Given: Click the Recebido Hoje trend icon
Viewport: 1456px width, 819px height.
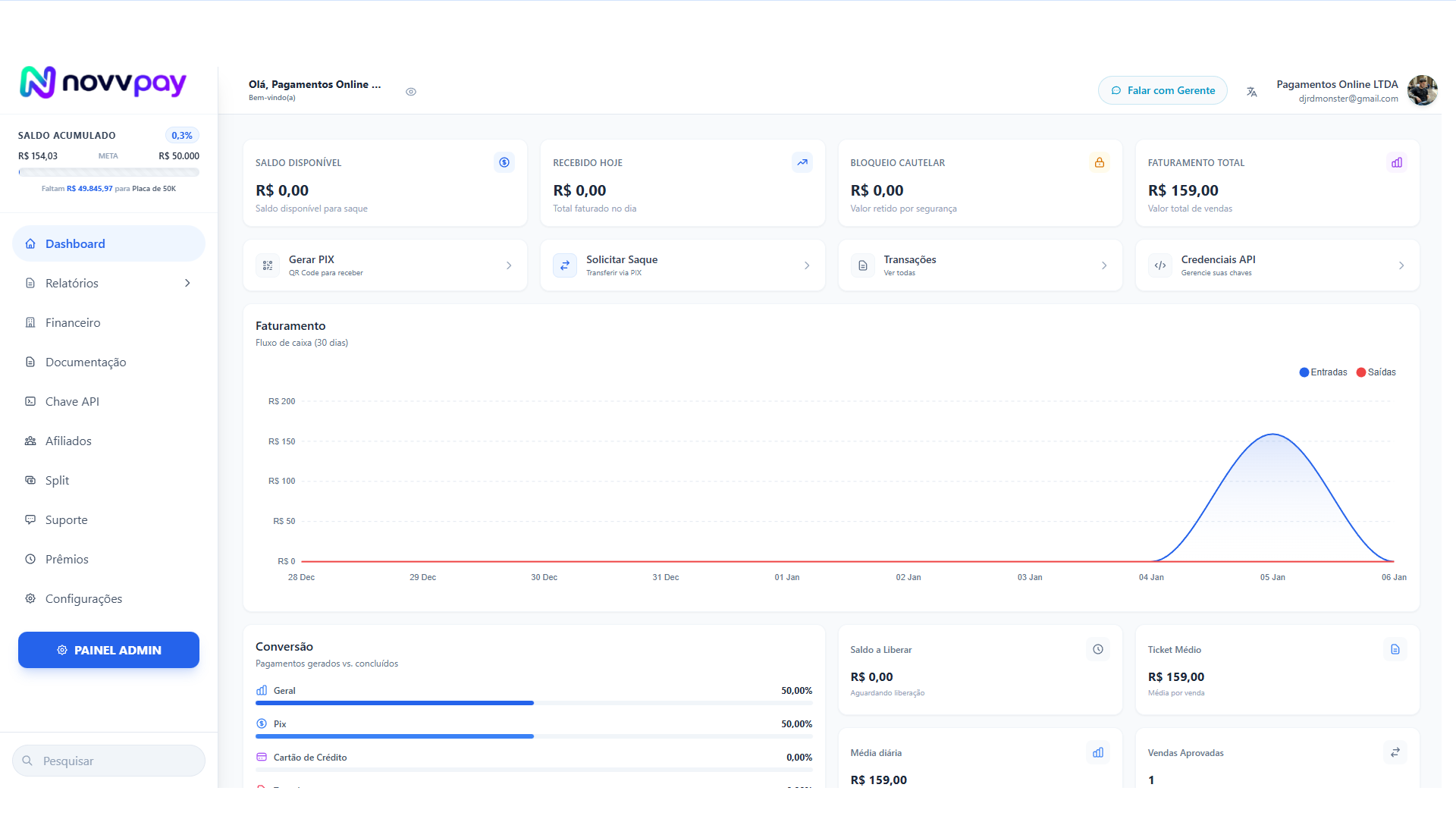Looking at the screenshot, I should [x=802, y=162].
